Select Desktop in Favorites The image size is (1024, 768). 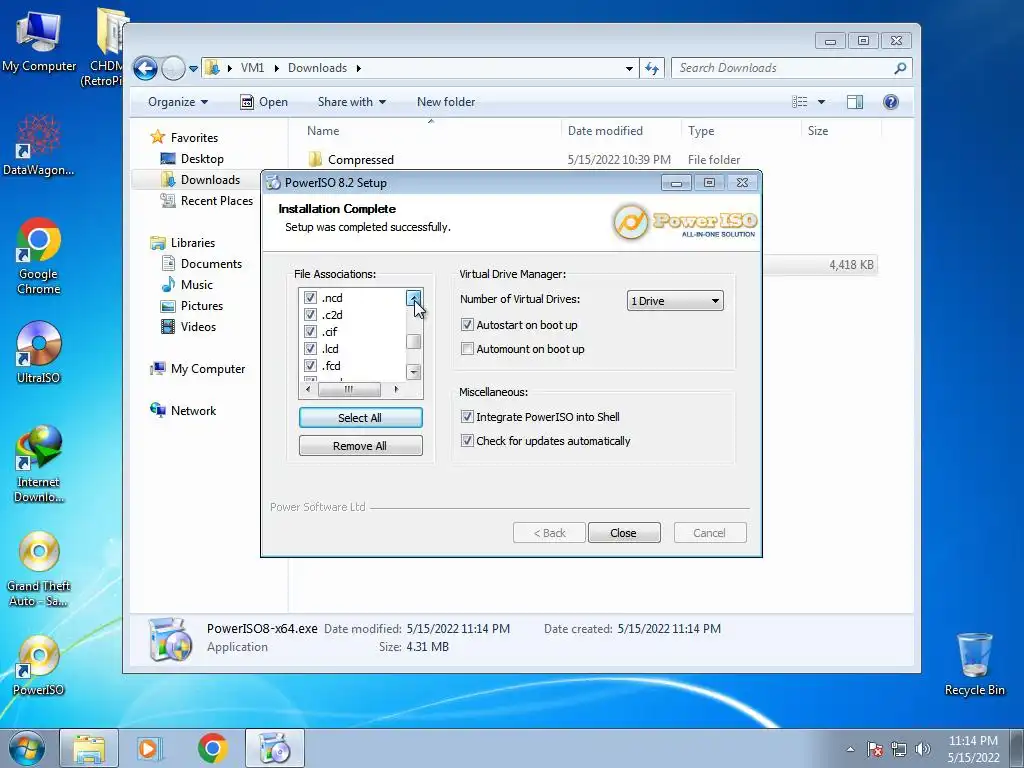click(194, 159)
